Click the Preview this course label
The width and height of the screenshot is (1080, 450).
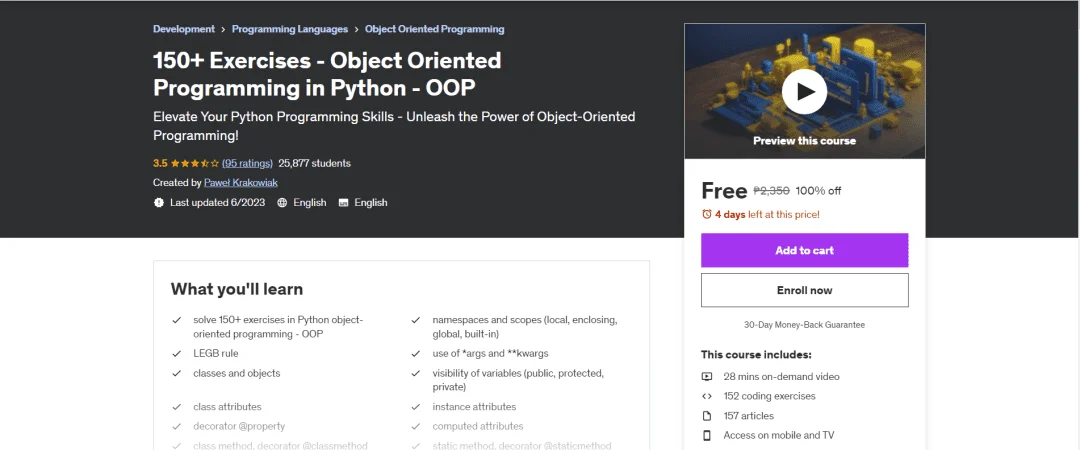coord(804,141)
